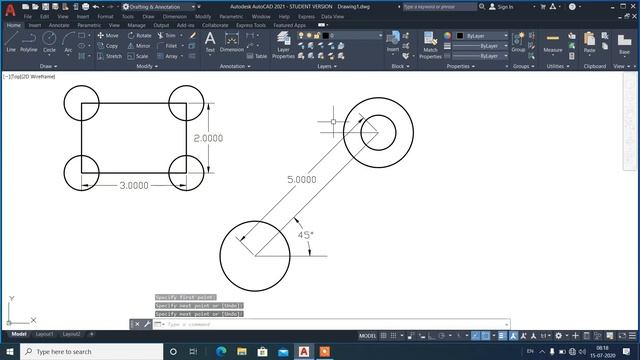Close the command line with X button
640x360 pixels.
tap(137, 324)
